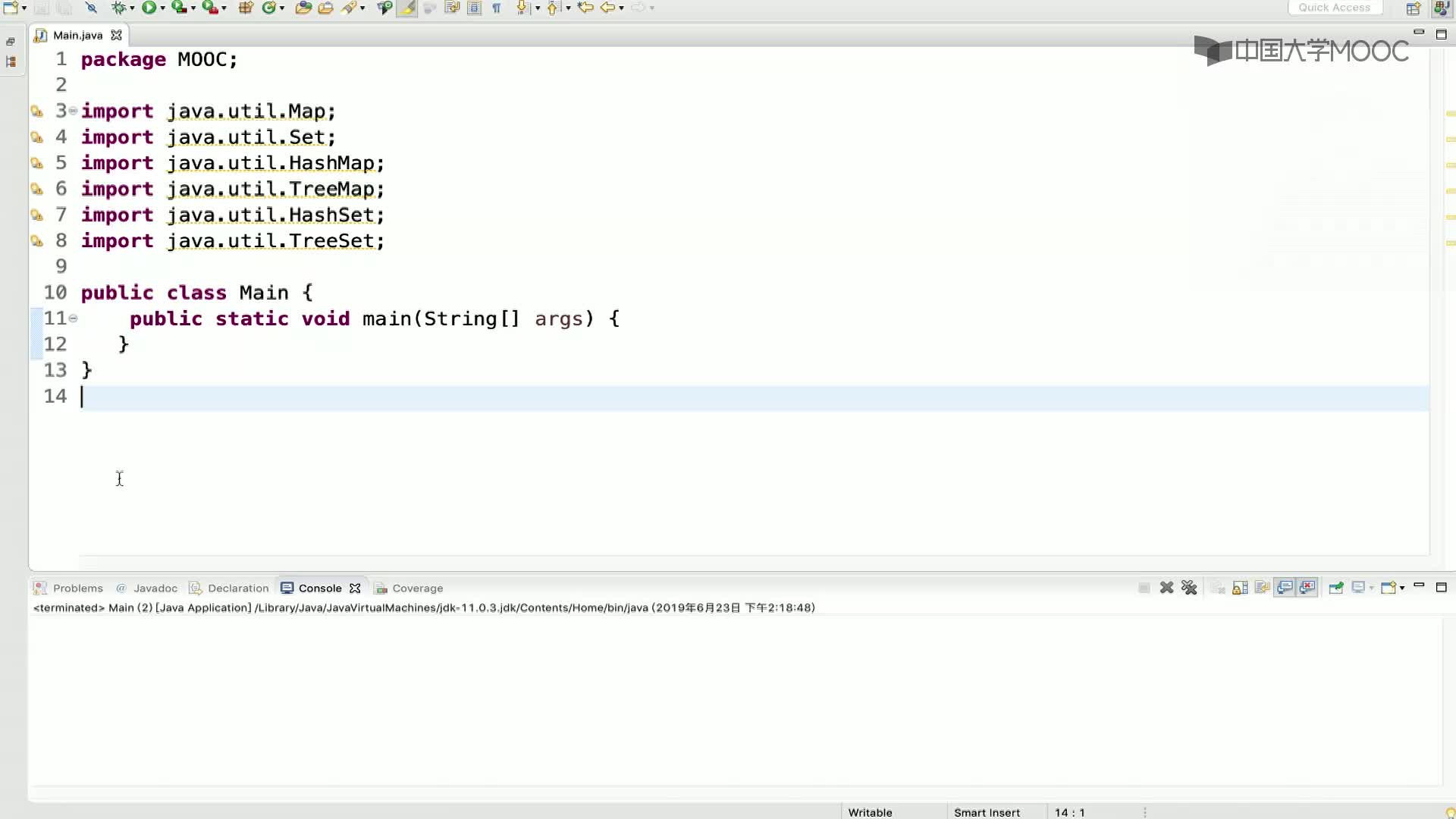This screenshot has height=819, width=1456.
Task: Click the word TreeSet on line 8
Action: click(331, 241)
